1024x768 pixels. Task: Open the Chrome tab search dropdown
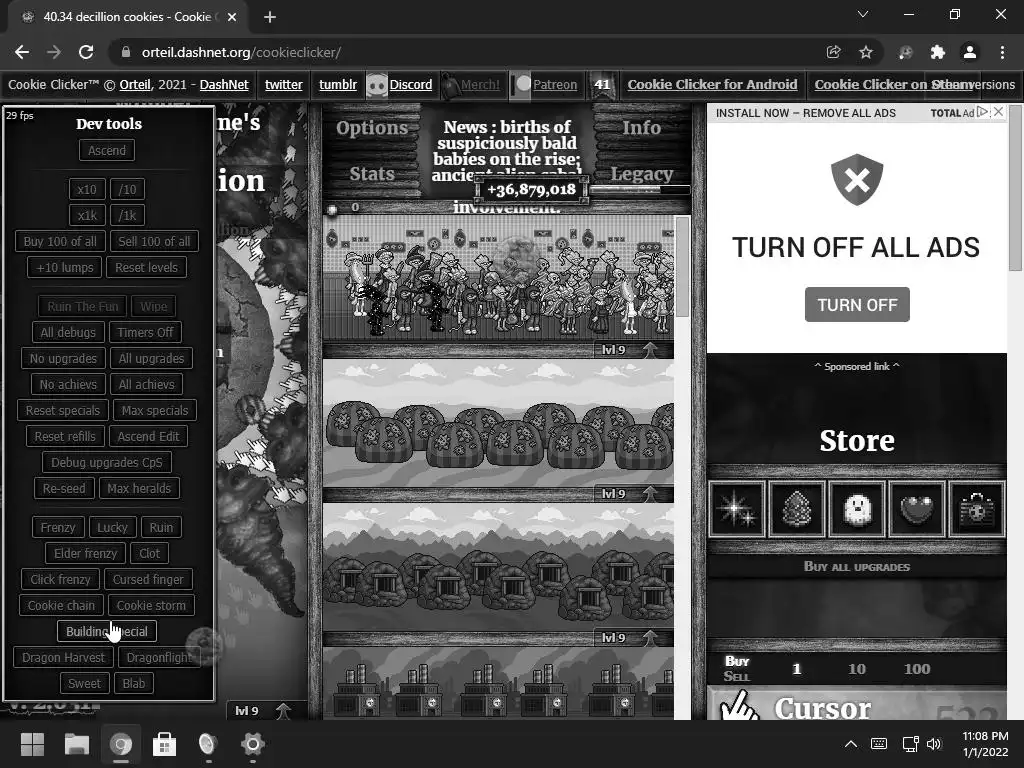tap(863, 14)
